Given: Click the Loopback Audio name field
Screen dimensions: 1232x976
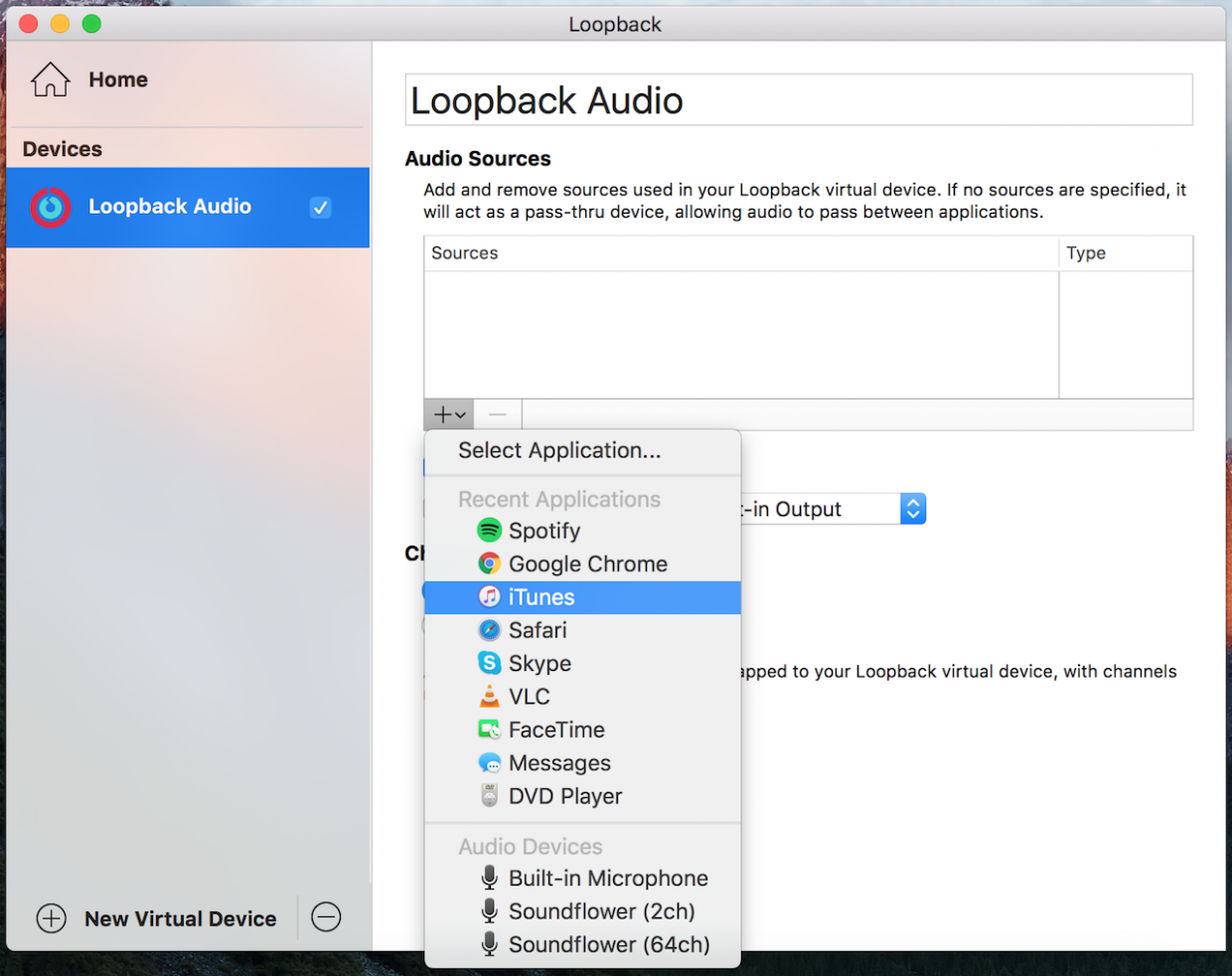Looking at the screenshot, I should 799,100.
